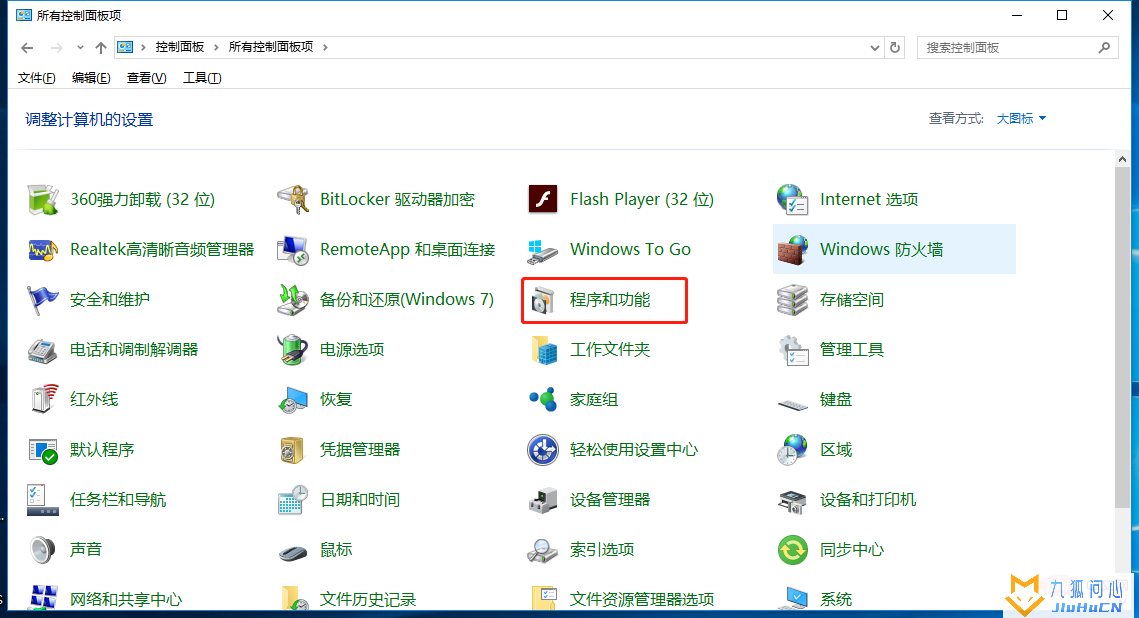Open Windows 防火墙 brick wall icon
Viewport: 1139px width, 618px height.
(793, 250)
